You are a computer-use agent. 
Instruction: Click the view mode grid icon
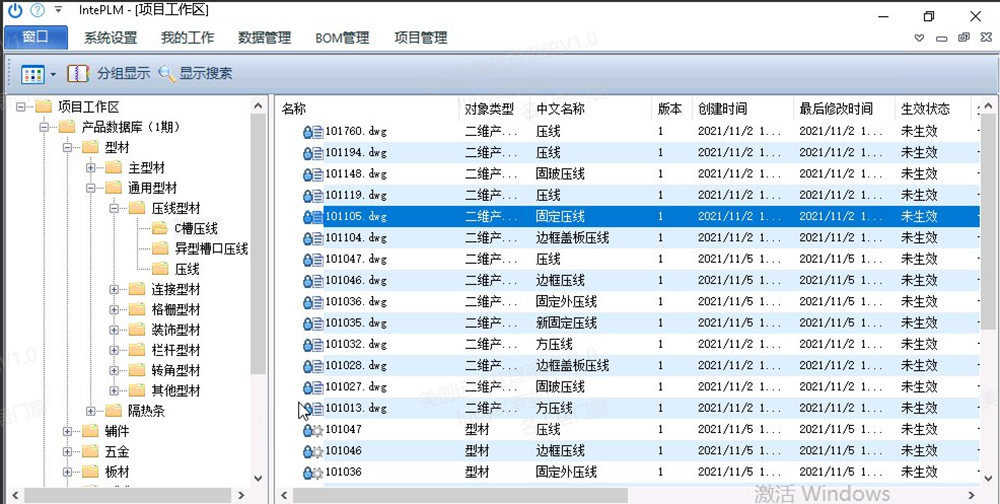[32, 74]
